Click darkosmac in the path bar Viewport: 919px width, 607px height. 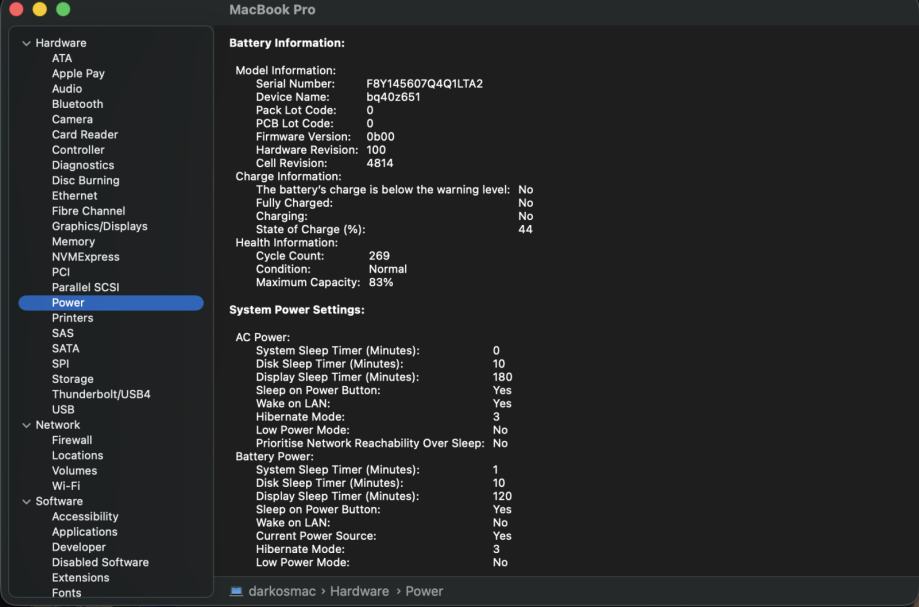pyautogui.click(x=283, y=591)
